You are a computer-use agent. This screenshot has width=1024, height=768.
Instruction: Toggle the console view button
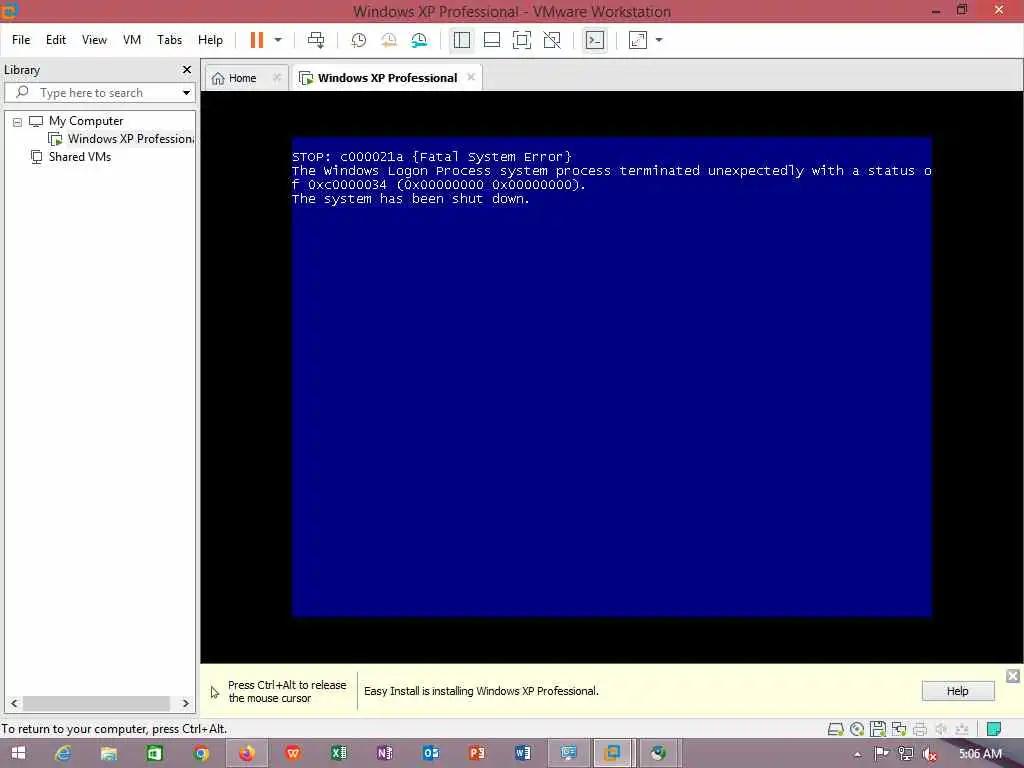click(595, 40)
